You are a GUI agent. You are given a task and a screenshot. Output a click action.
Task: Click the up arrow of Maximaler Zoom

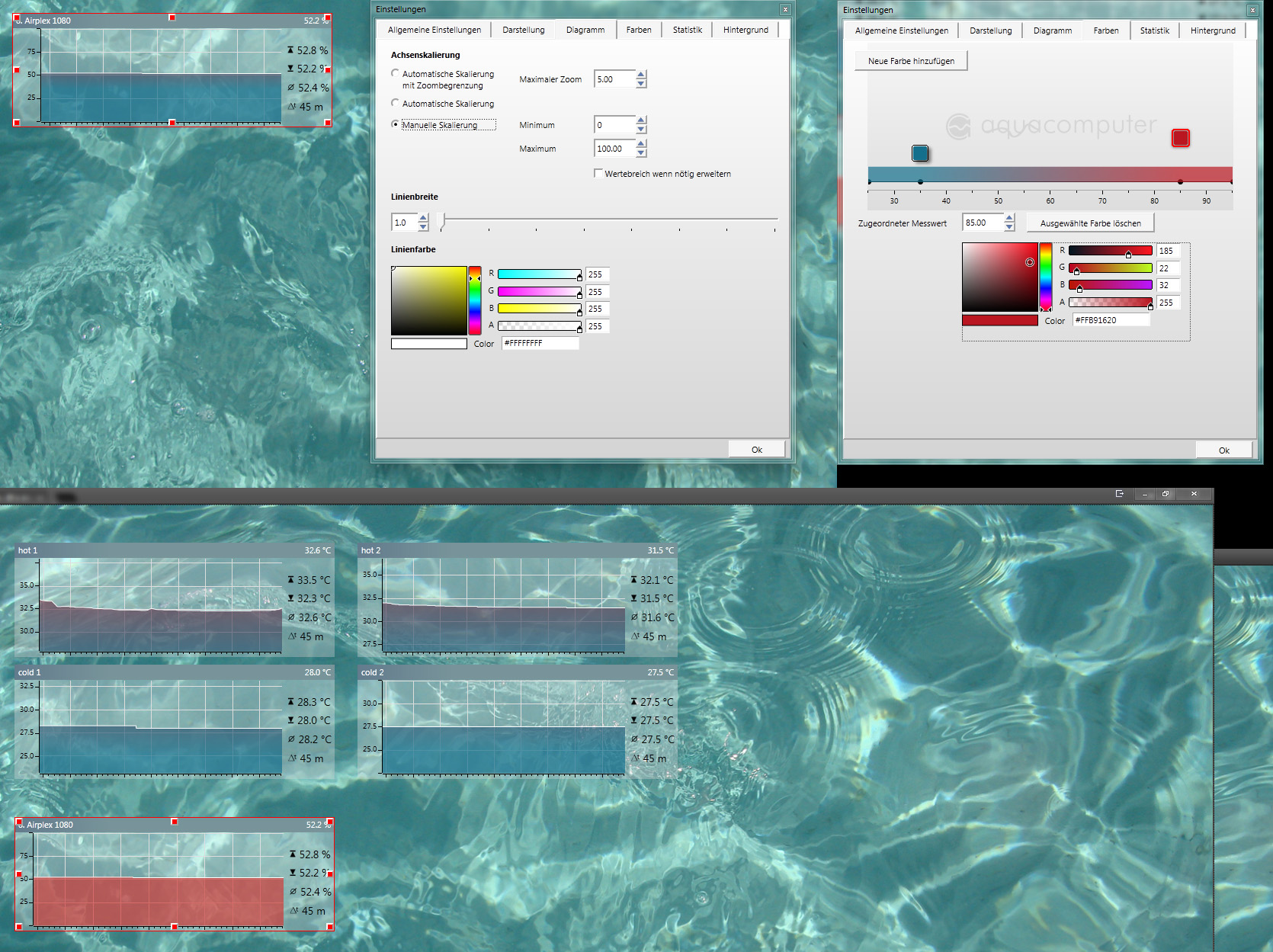(641, 75)
